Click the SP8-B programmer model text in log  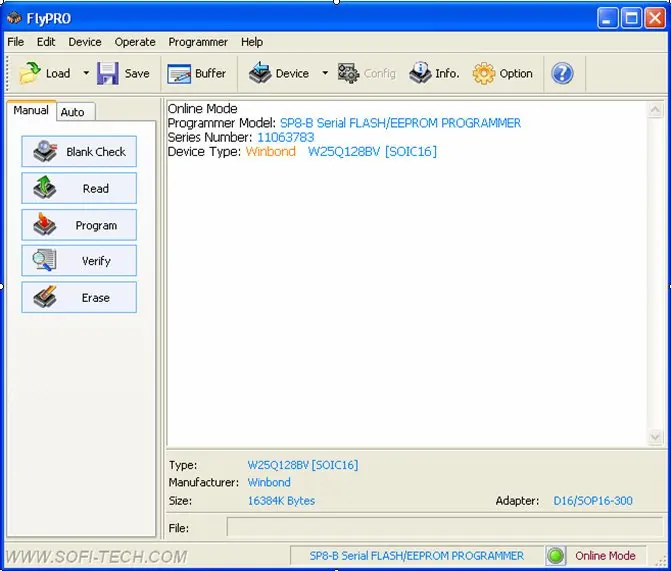coord(400,123)
